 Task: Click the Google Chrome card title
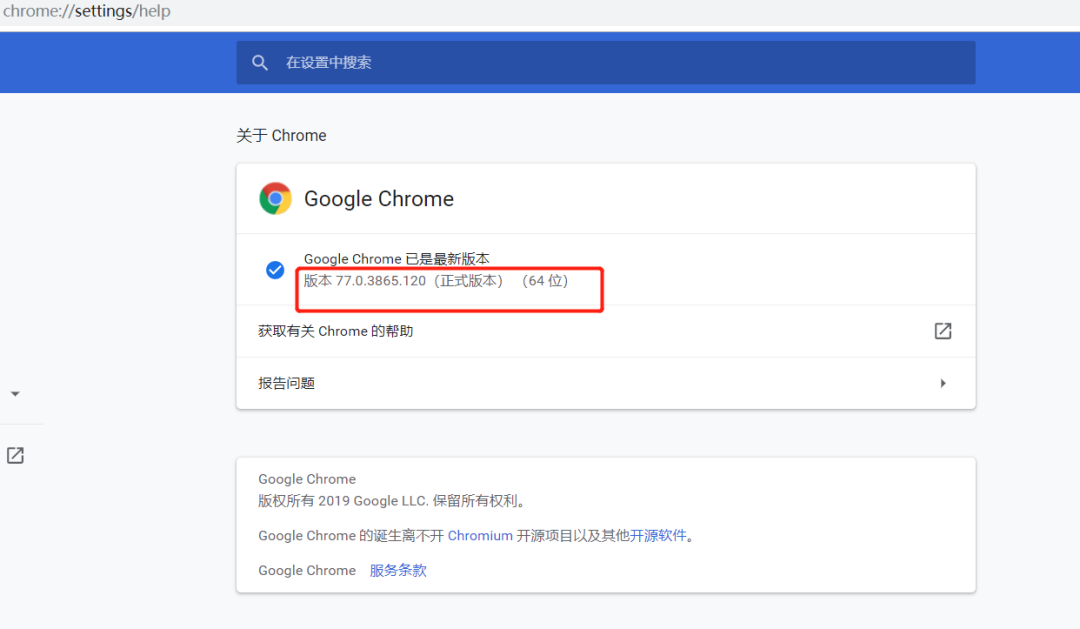click(x=379, y=198)
